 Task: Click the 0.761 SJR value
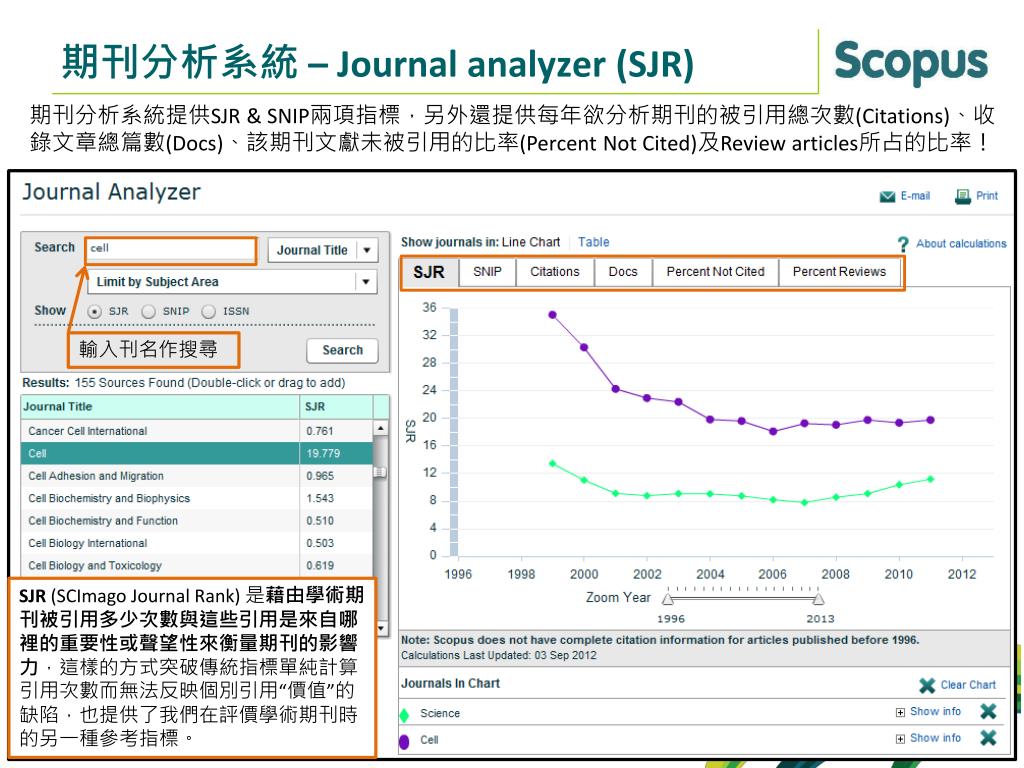tap(320, 431)
